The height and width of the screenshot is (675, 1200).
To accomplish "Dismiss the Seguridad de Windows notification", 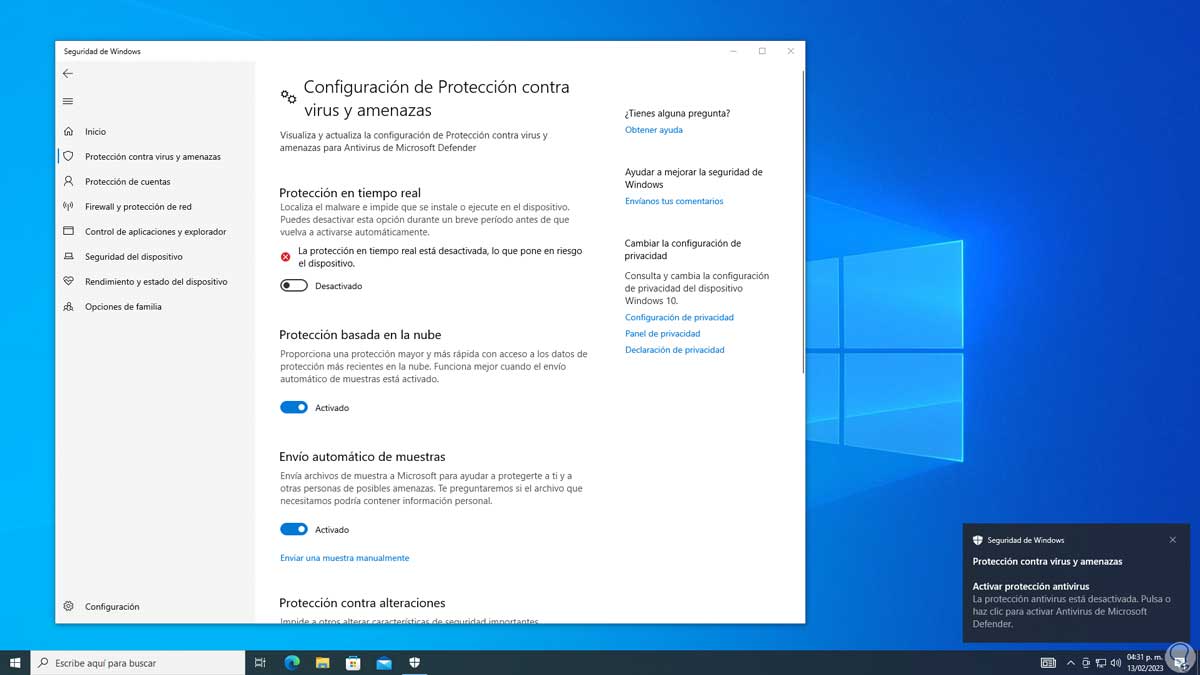I will (x=1173, y=540).
